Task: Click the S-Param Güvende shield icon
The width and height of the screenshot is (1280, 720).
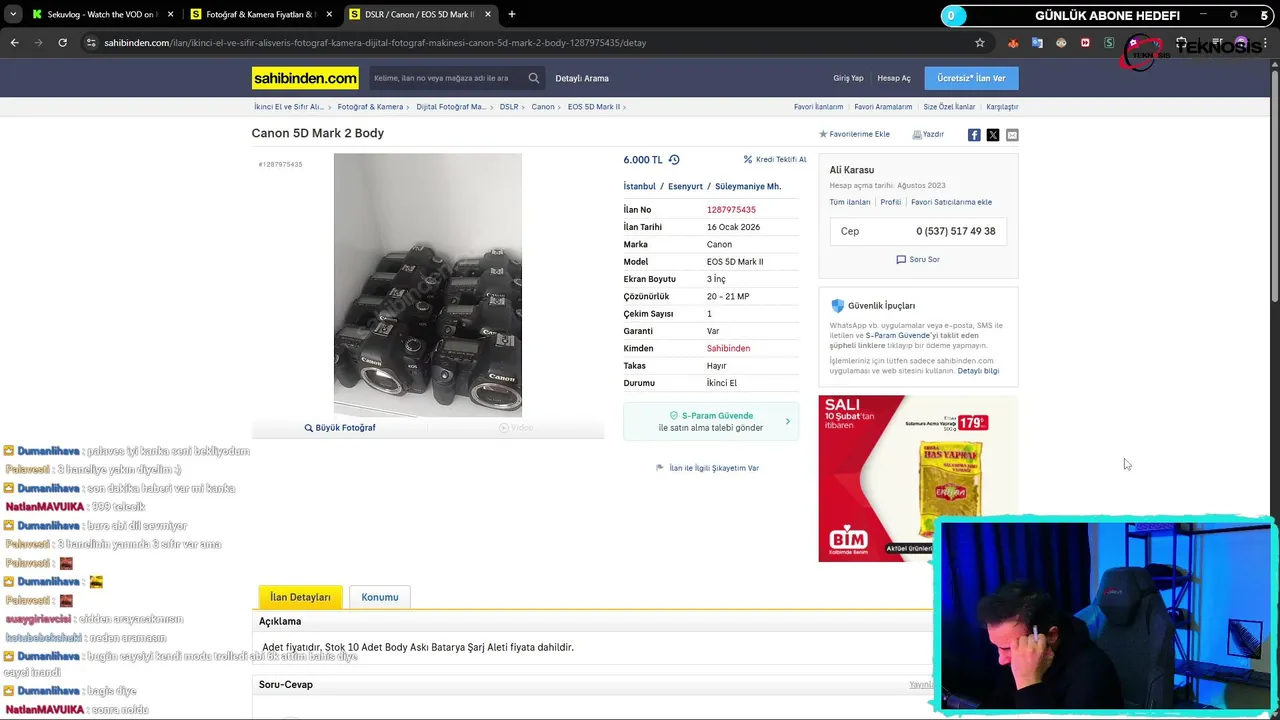Action: 674,415
